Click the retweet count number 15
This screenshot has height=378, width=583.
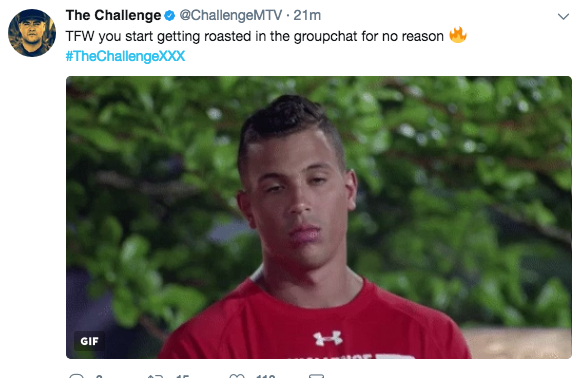click(183, 376)
